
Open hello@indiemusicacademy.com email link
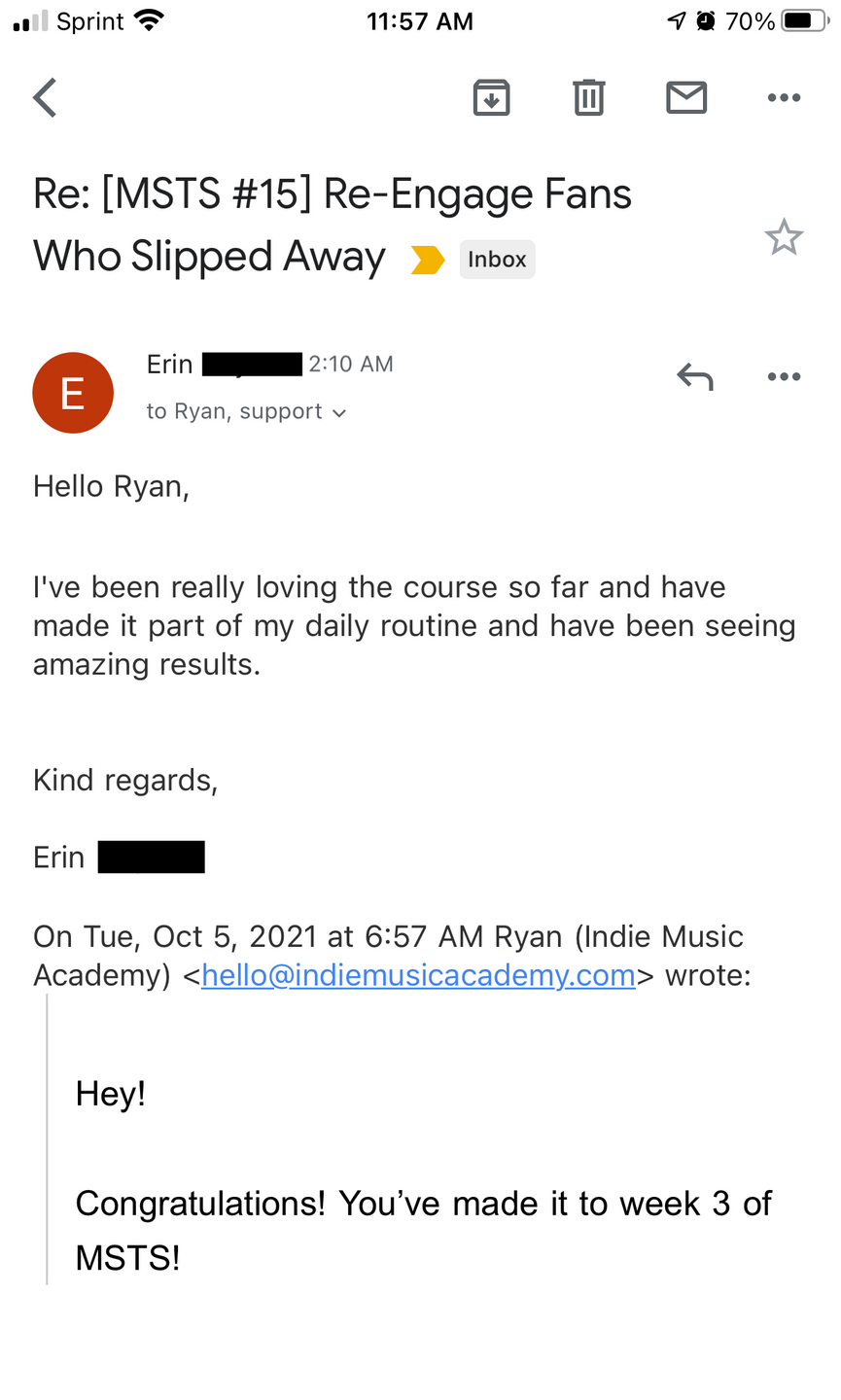[x=419, y=975]
